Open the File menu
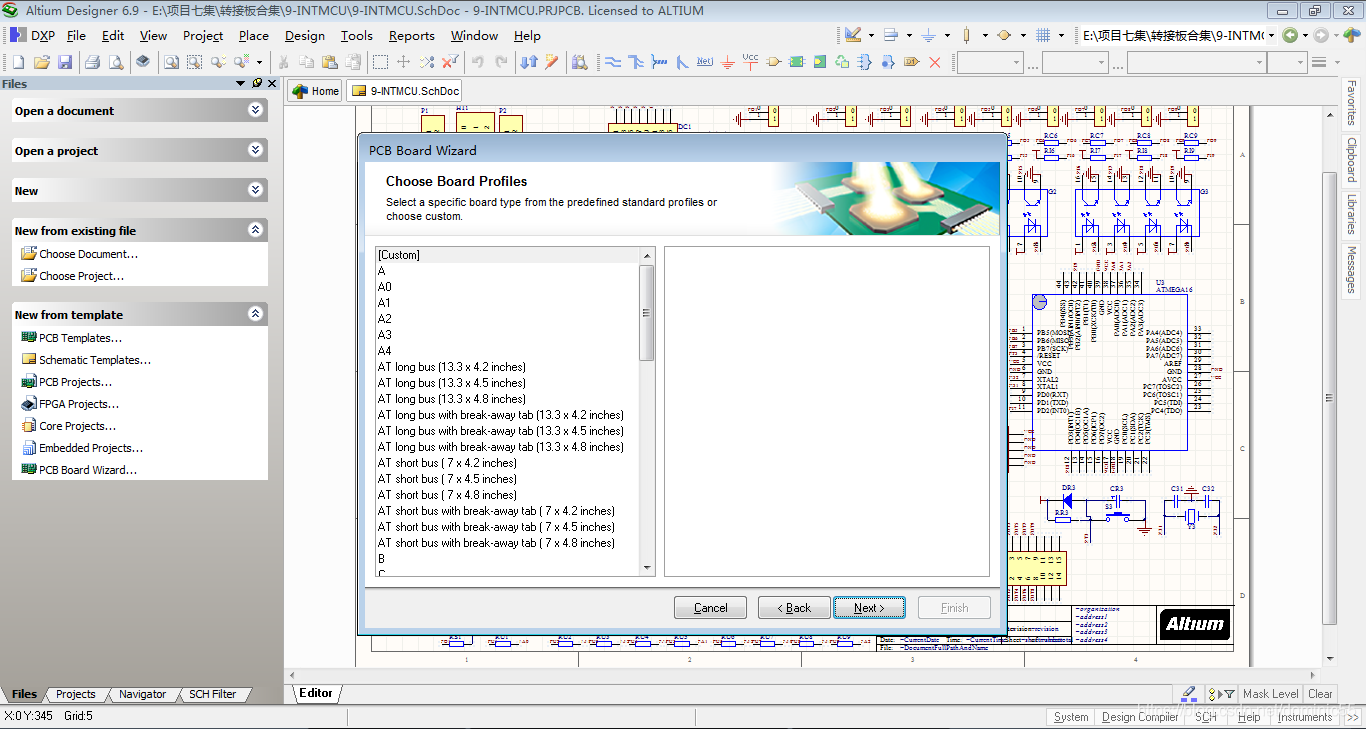This screenshot has height=729, width=1366. [76, 35]
